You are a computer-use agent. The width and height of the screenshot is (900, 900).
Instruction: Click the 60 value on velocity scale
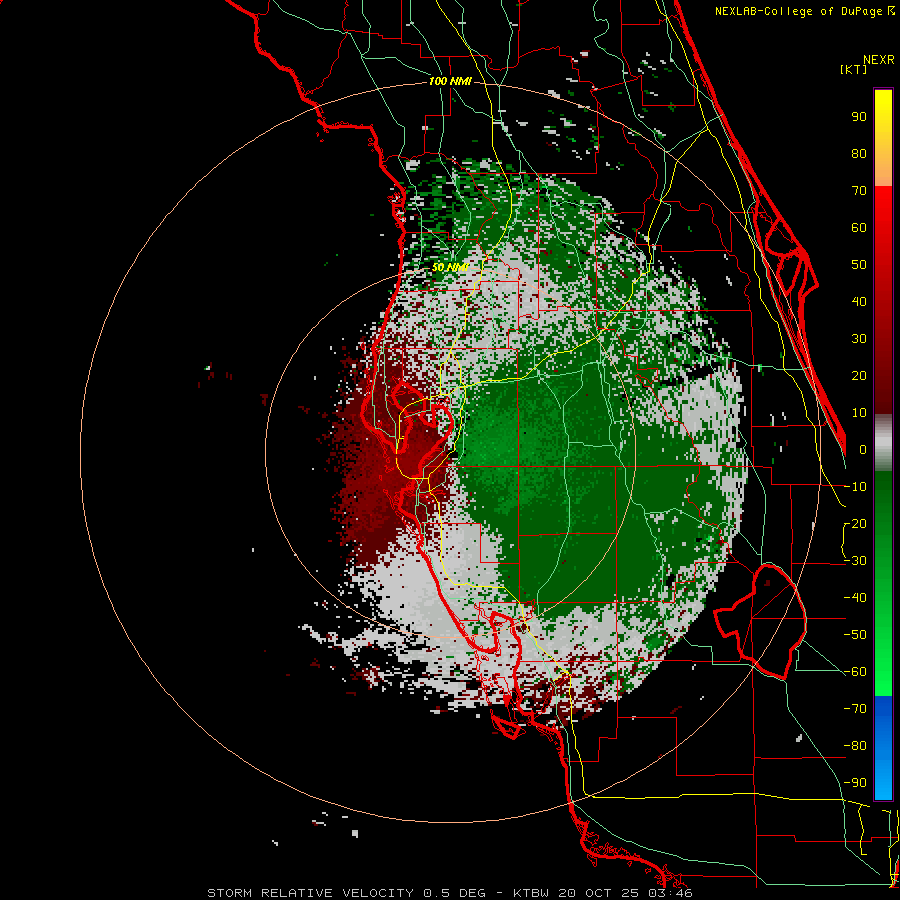(859, 228)
